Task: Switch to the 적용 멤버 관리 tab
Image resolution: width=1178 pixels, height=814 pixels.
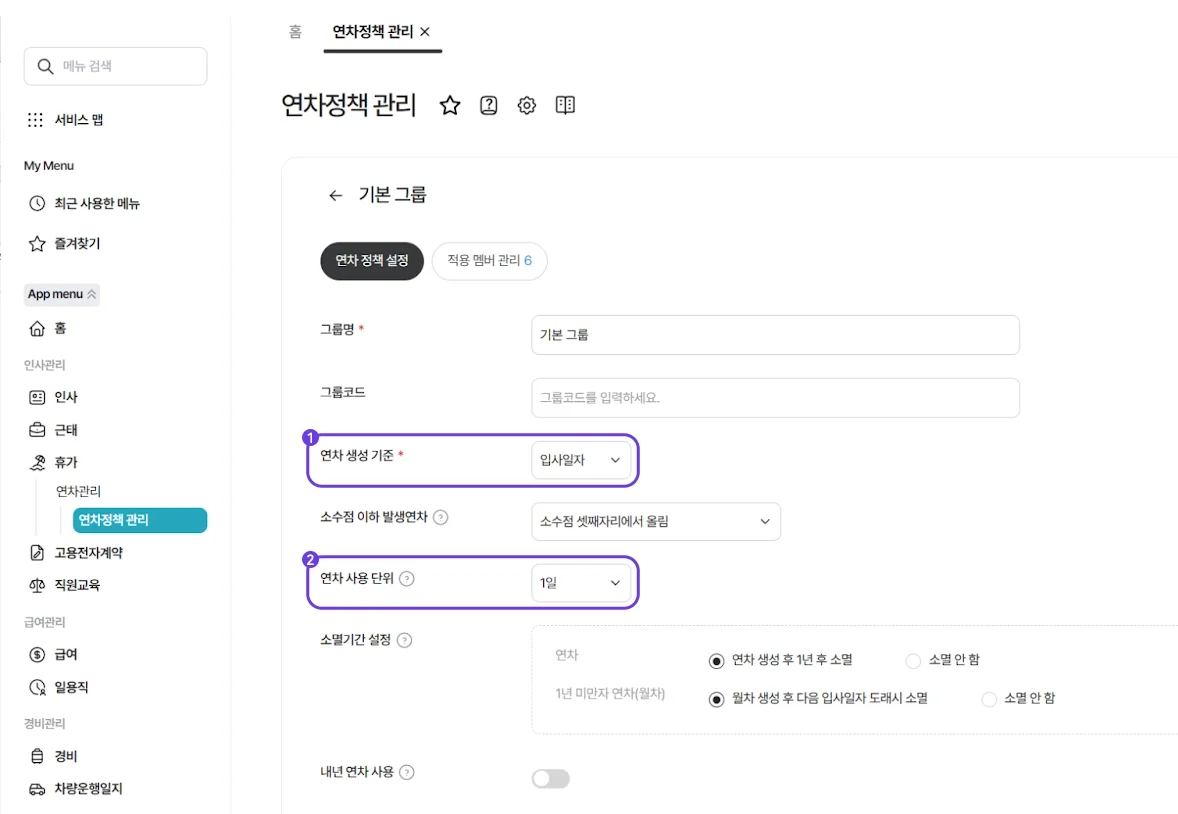Action: point(489,260)
